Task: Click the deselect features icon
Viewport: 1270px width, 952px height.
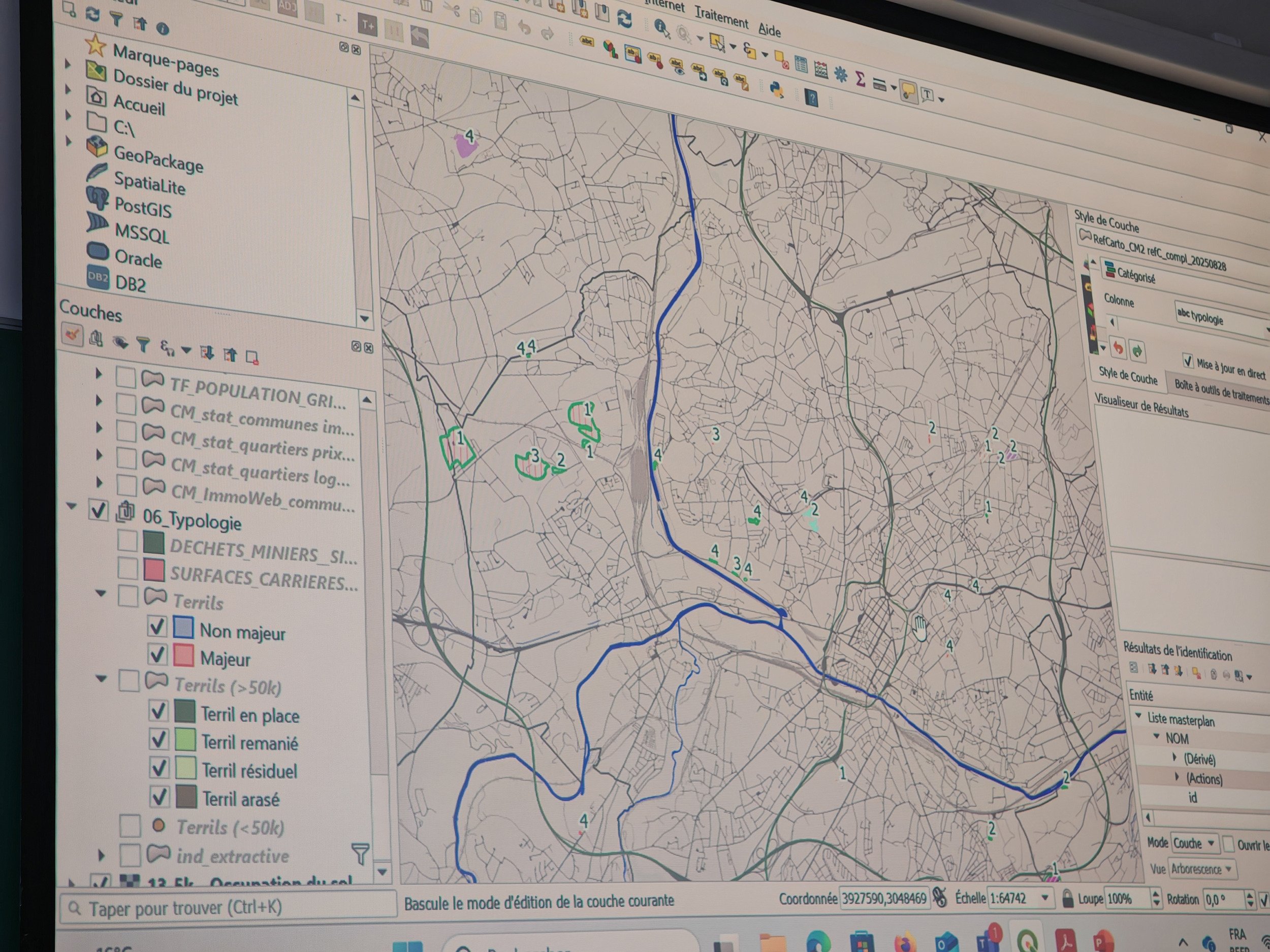Action: click(781, 58)
